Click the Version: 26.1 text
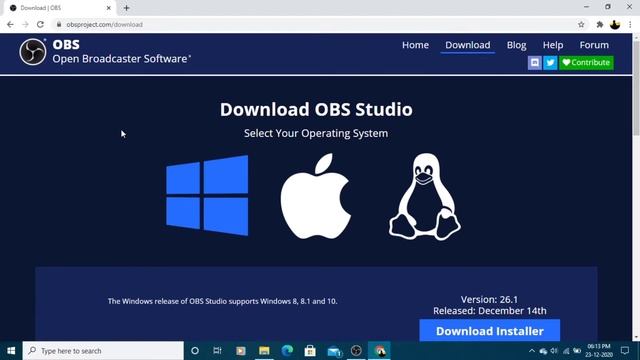The image size is (640, 360). pos(489,299)
